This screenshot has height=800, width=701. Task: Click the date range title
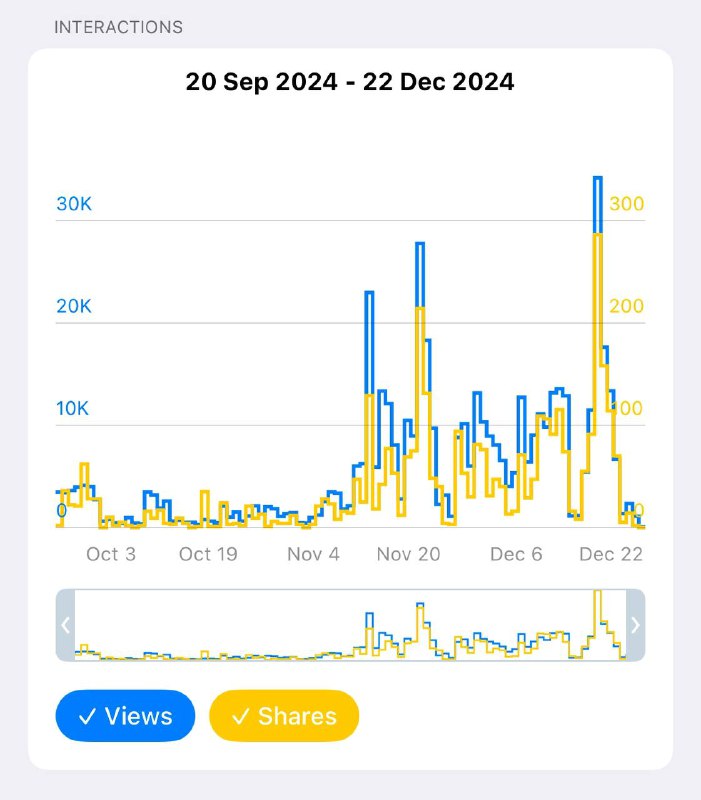pyautogui.click(x=350, y=82)
